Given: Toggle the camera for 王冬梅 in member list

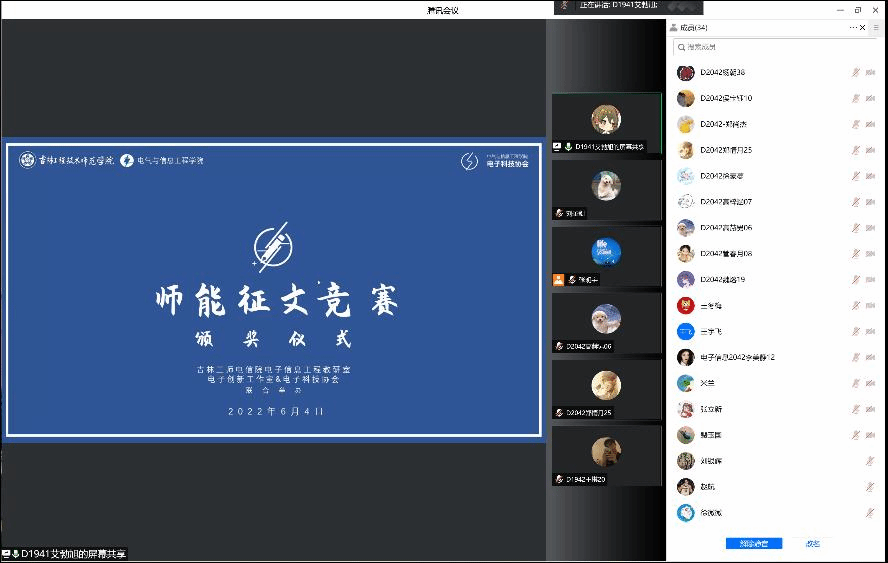Looking at the screenshot, I should (x=873, y=306).
